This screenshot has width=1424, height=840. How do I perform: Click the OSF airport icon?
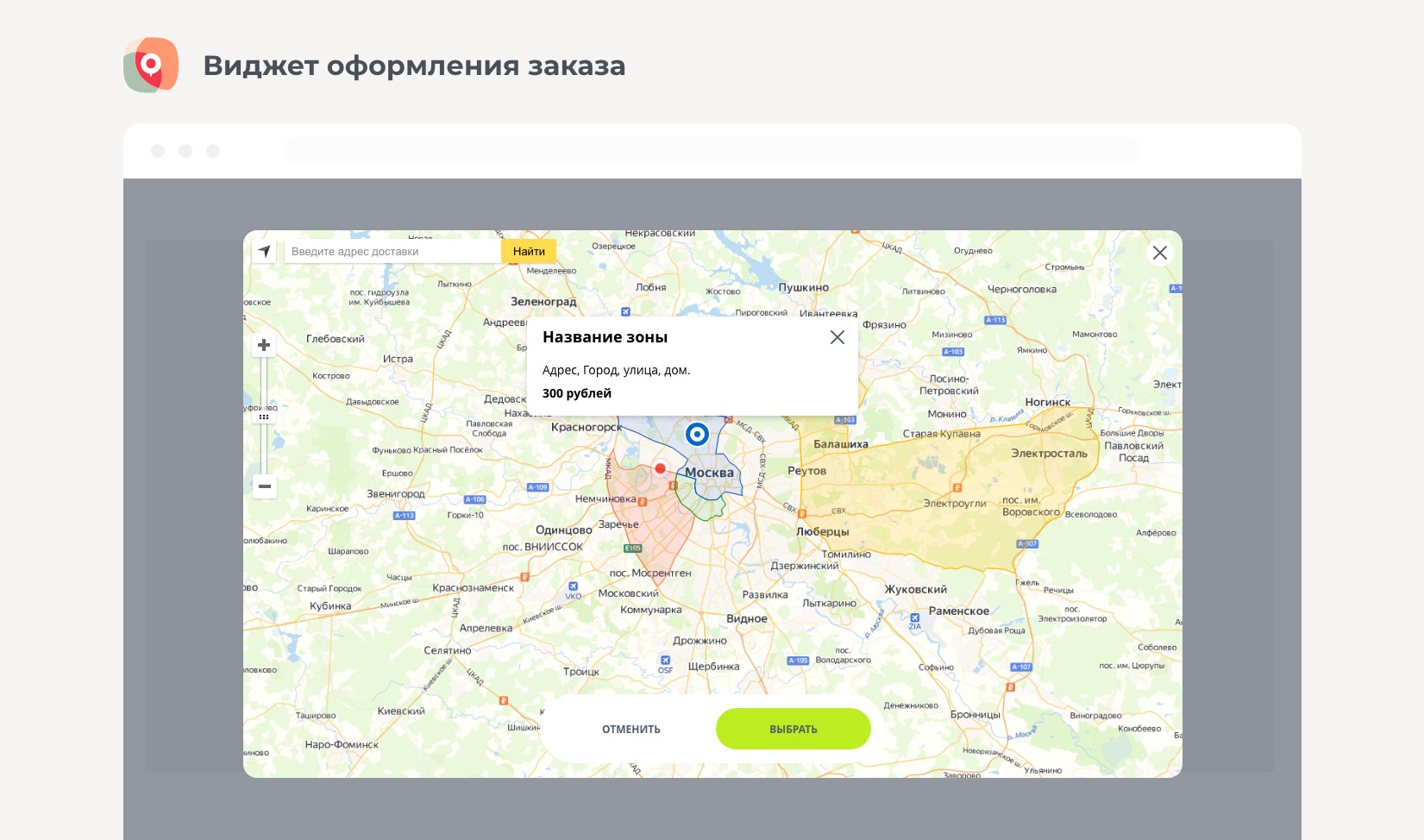tap(665, 661)
